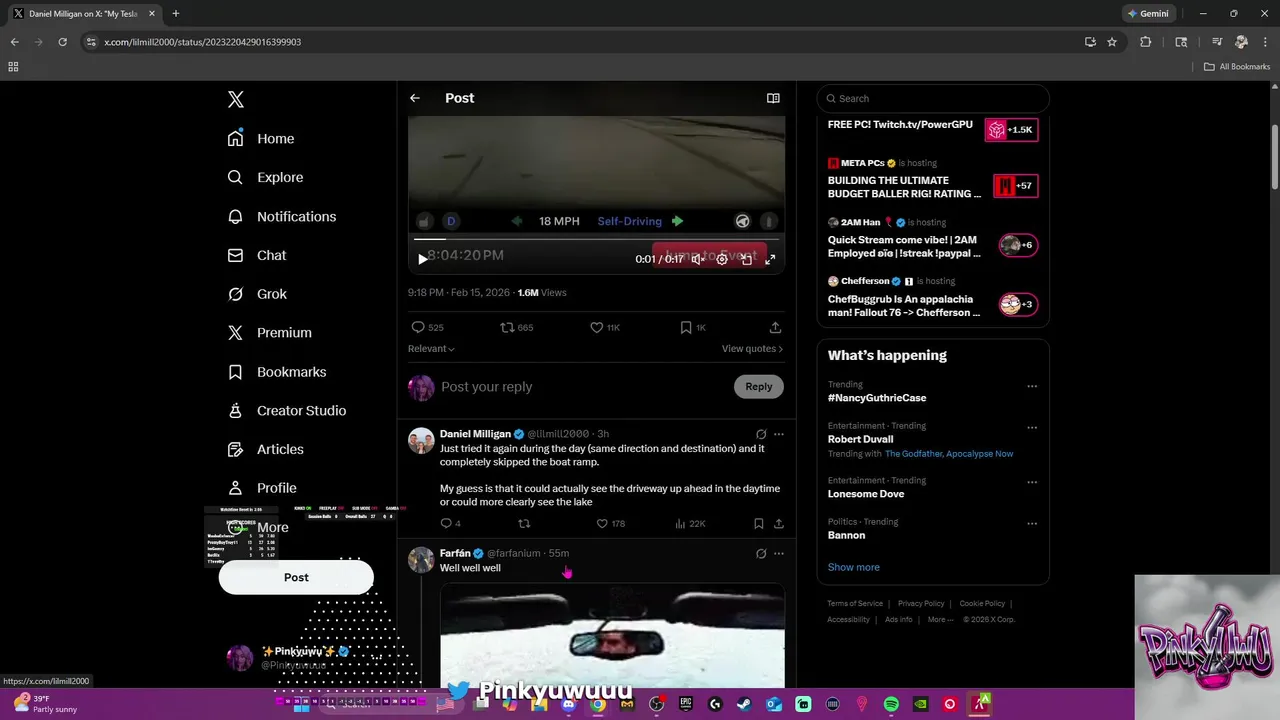Open more options on Daniel Milligan's reply

tap(779, 434)
